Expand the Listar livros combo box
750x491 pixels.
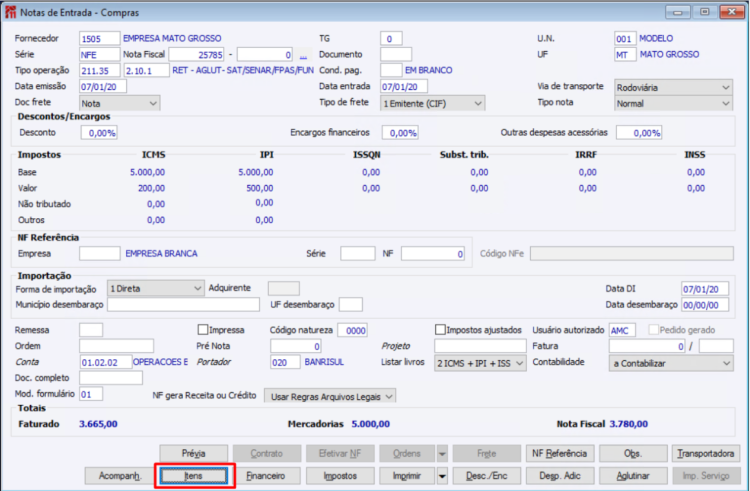480,363
